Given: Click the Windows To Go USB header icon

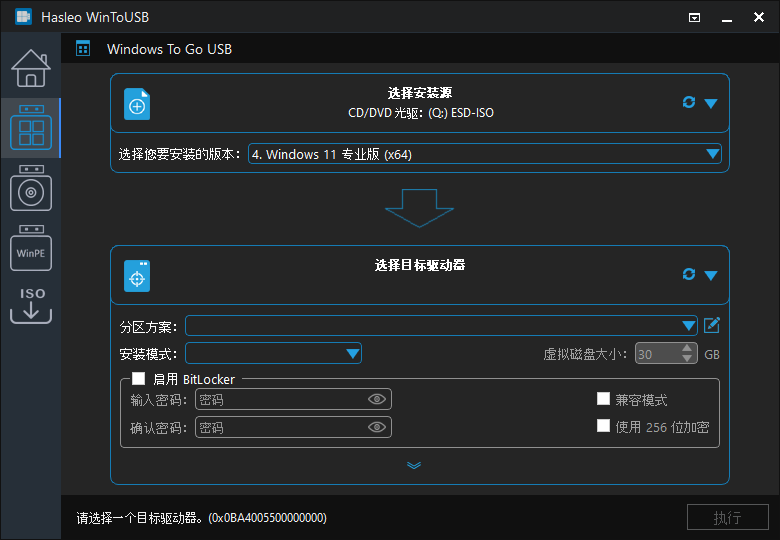Looking at the screenshot, I should pyautogui.click(x=83, y=49).
